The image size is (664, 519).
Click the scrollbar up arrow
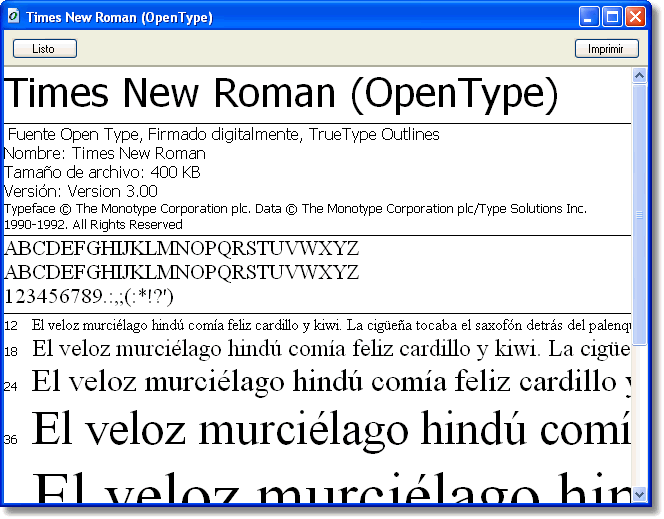coord(639,75)
